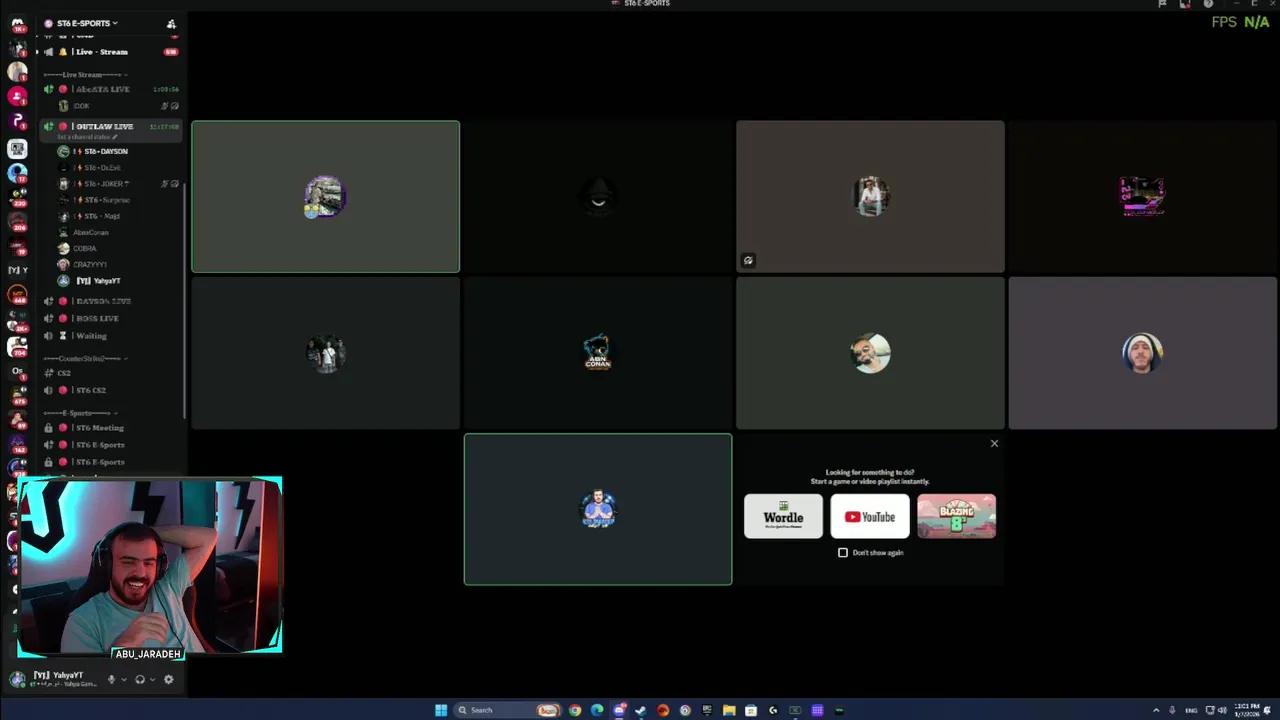Open Discord direct messages home icon

[x=17, y=23]
